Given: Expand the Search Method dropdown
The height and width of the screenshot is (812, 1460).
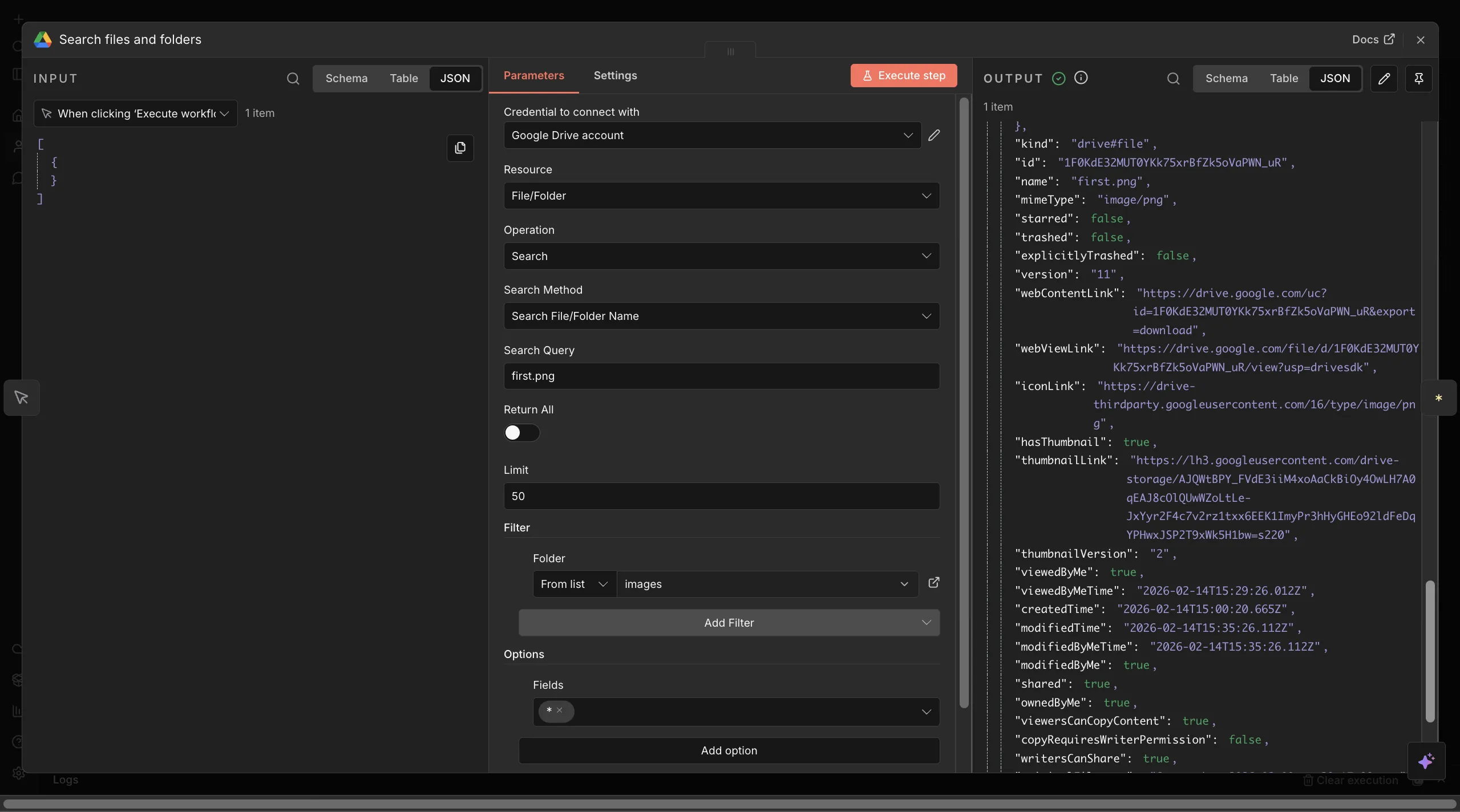Looking at the screenshot, I should pyautogui.click(x=721, y=316).
